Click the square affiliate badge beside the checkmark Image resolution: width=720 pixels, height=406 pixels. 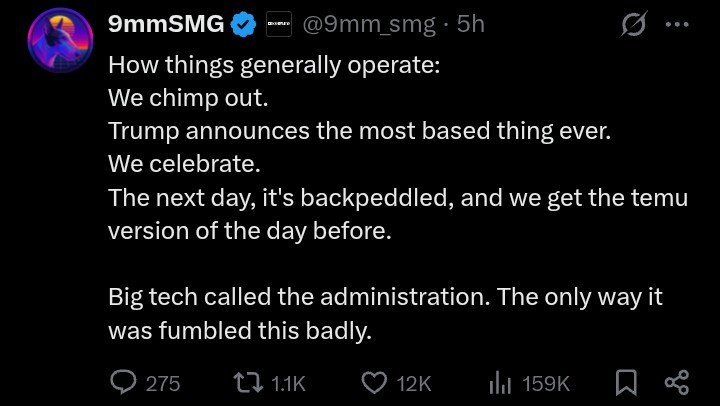point(279,24)
